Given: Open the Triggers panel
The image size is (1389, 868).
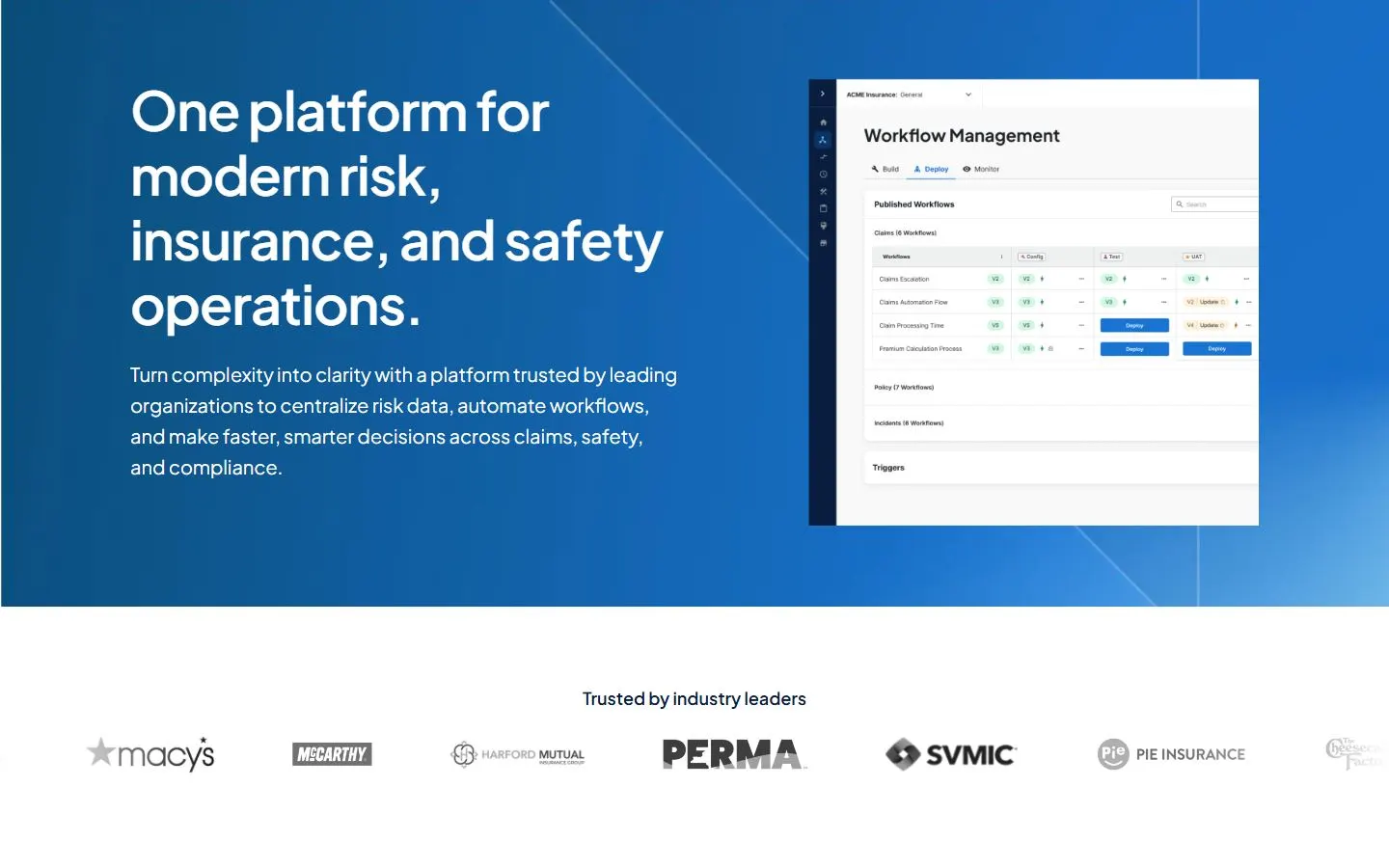Looking at the screenshot, I should coord(1061,468).
